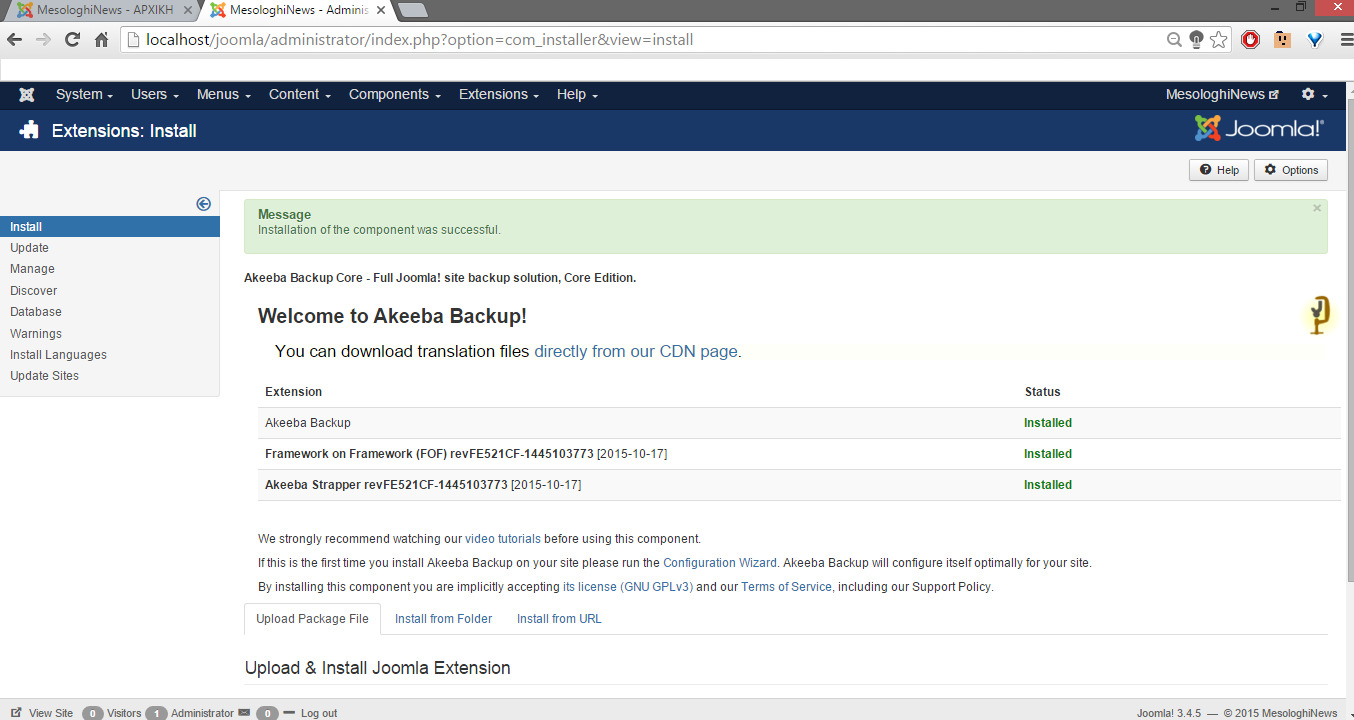
Task: Open Warnings in the sidebar
Action: click(x=36, y=334)
